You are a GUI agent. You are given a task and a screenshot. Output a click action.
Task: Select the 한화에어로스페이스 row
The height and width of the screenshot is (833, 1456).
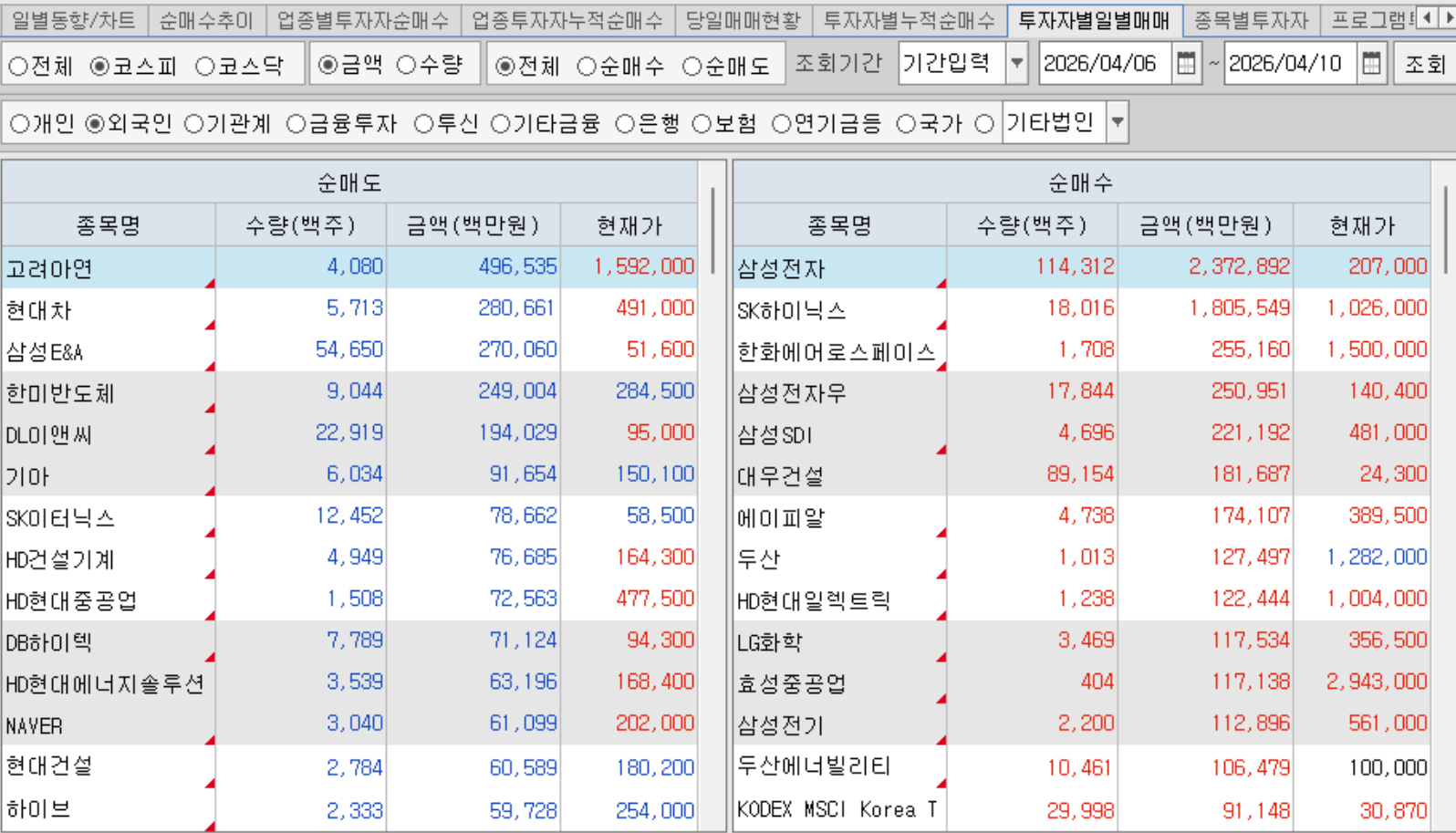[1082, 351]
